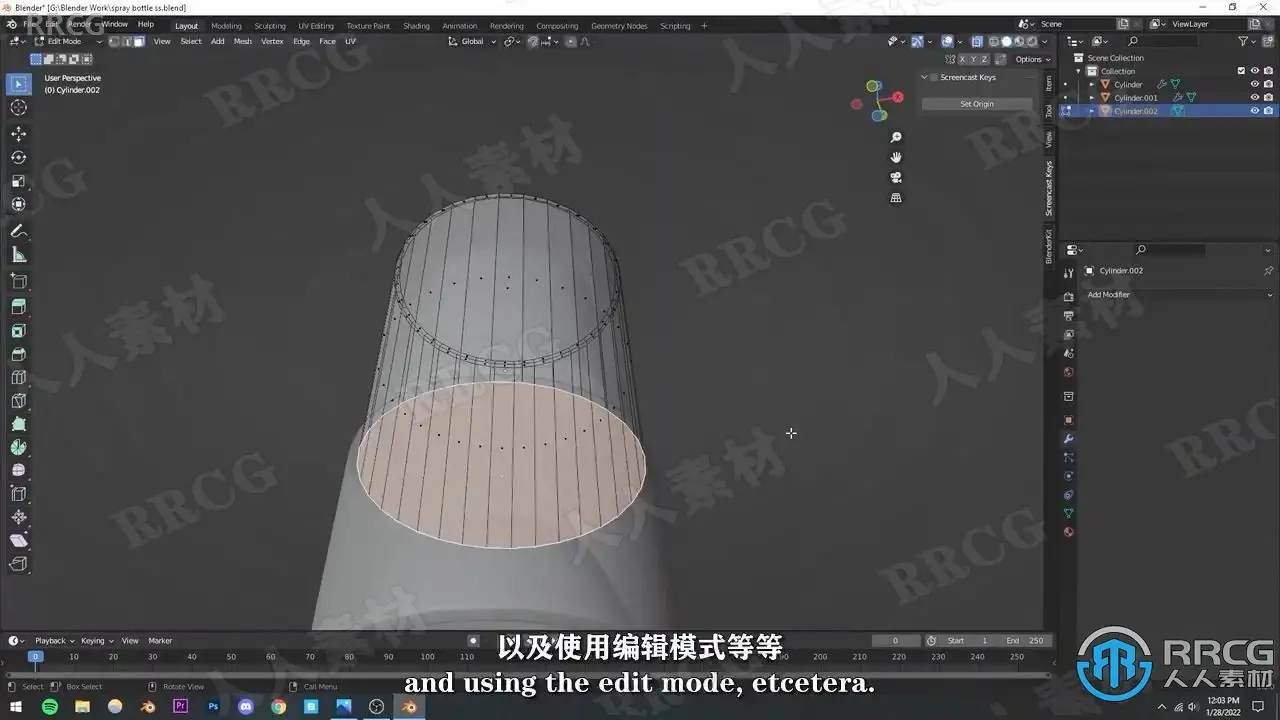This screenshot has height=720, width=1280.
Task: Disable render for Cylinder.001 camera icon
Action: click(x=1268, y=98)
